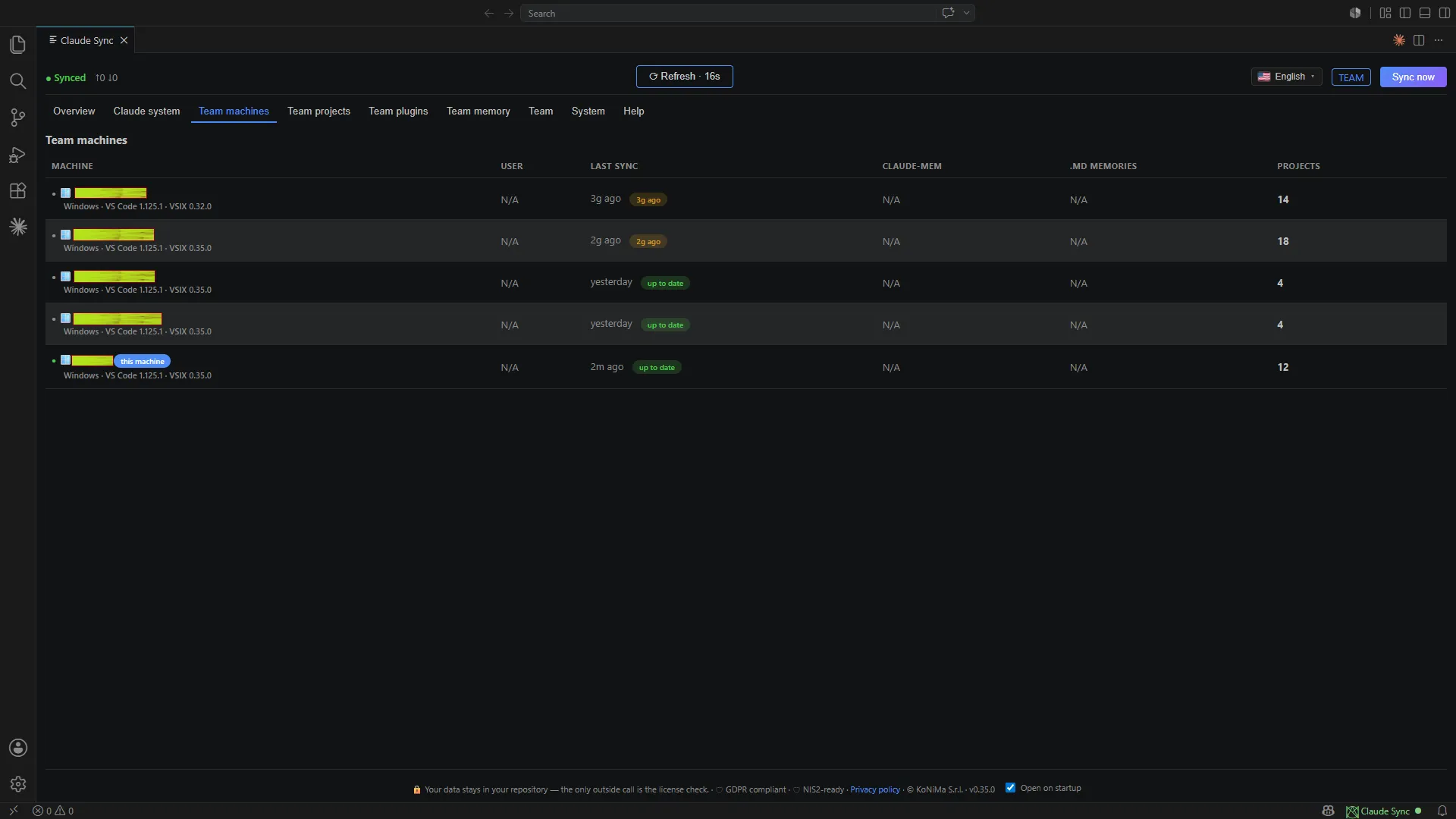This screenshot has height=819, width=1456.
Task: Toggle the Open on startup checkbox
Action: coord(1010,788)
